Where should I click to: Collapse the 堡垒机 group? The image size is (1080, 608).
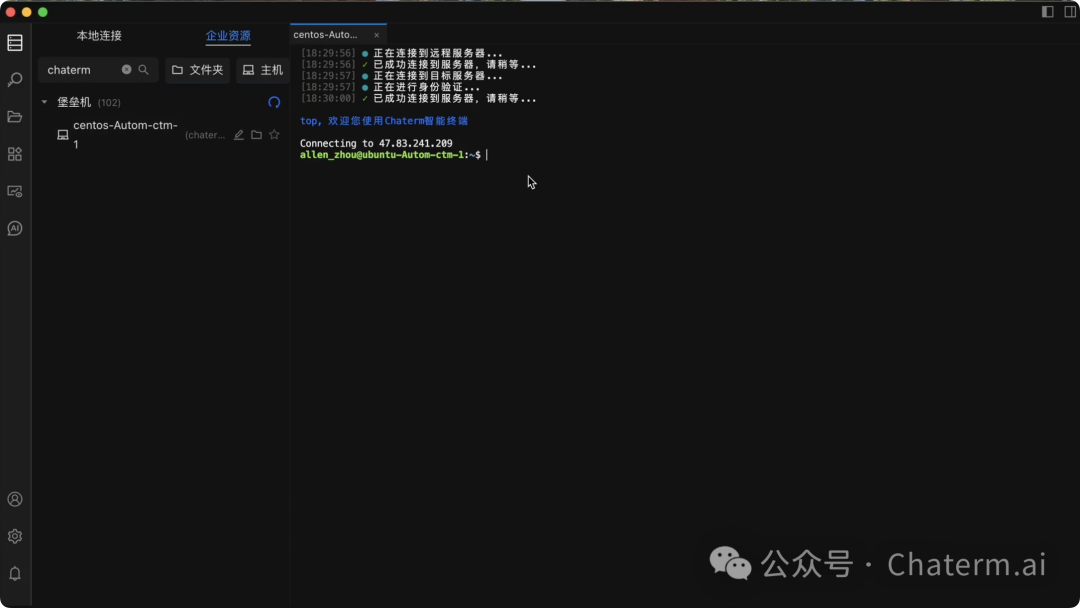(x=44, y=101)
